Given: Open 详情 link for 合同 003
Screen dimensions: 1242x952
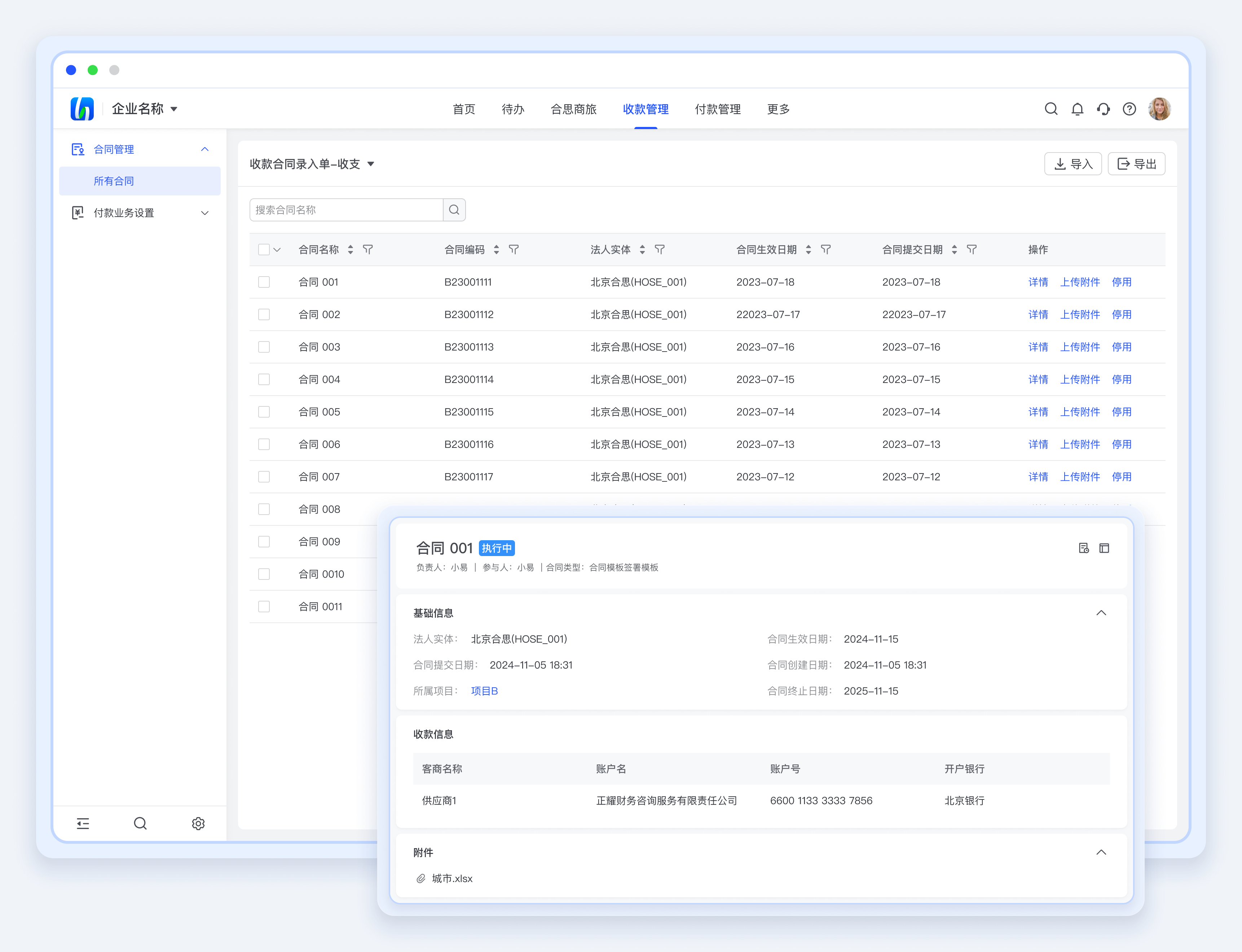Looking at the screenshot, I should point(1038,347).
